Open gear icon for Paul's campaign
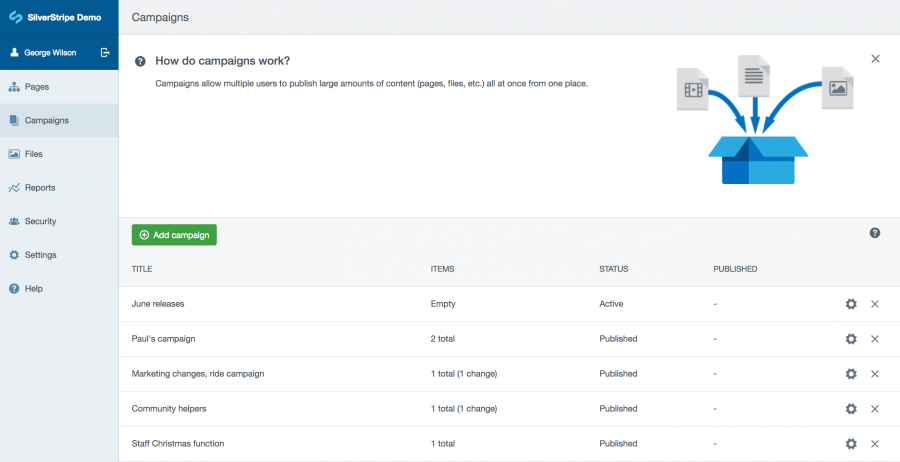 click(851, 339)
